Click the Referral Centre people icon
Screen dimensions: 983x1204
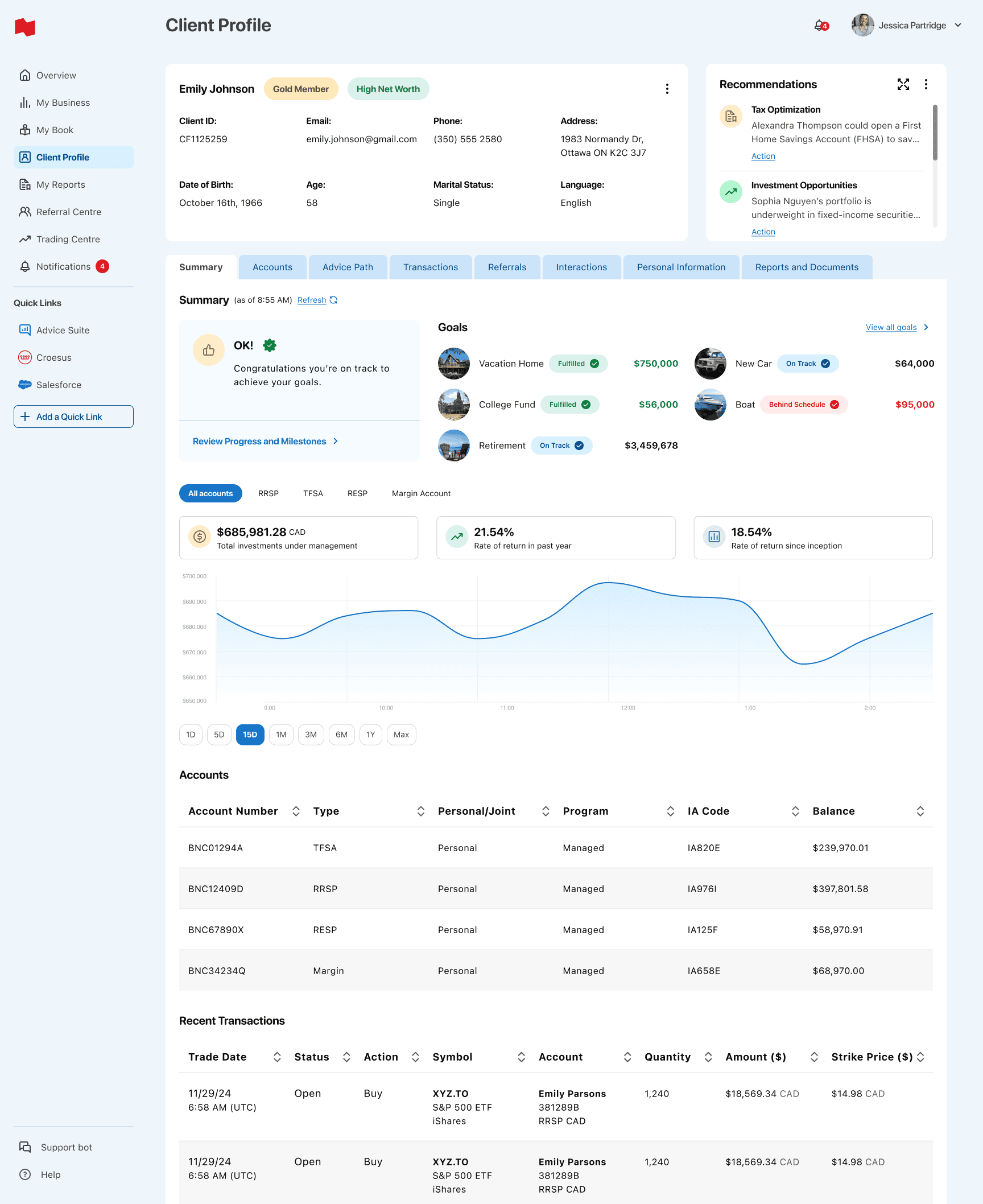click(x=25, y=212)
